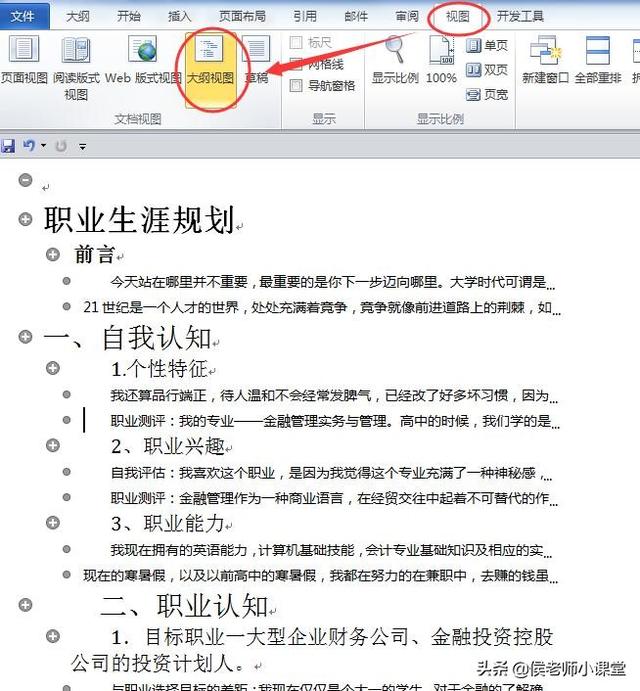This screenshot has width=640, height=691.
Task: Toggle the Gridlines (网格线) checkbox
Action: point(296,64)
